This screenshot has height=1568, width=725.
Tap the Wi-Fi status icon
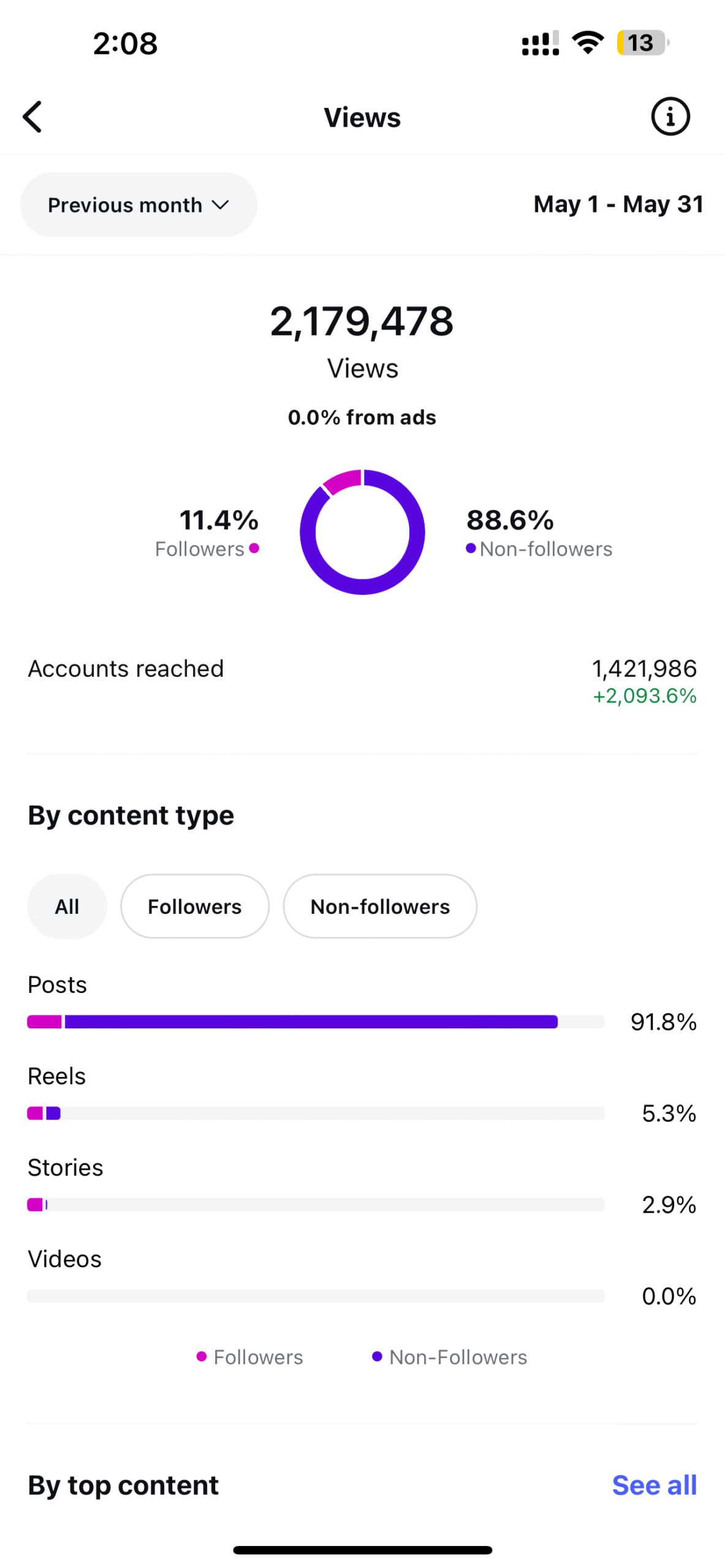point(588,42)
